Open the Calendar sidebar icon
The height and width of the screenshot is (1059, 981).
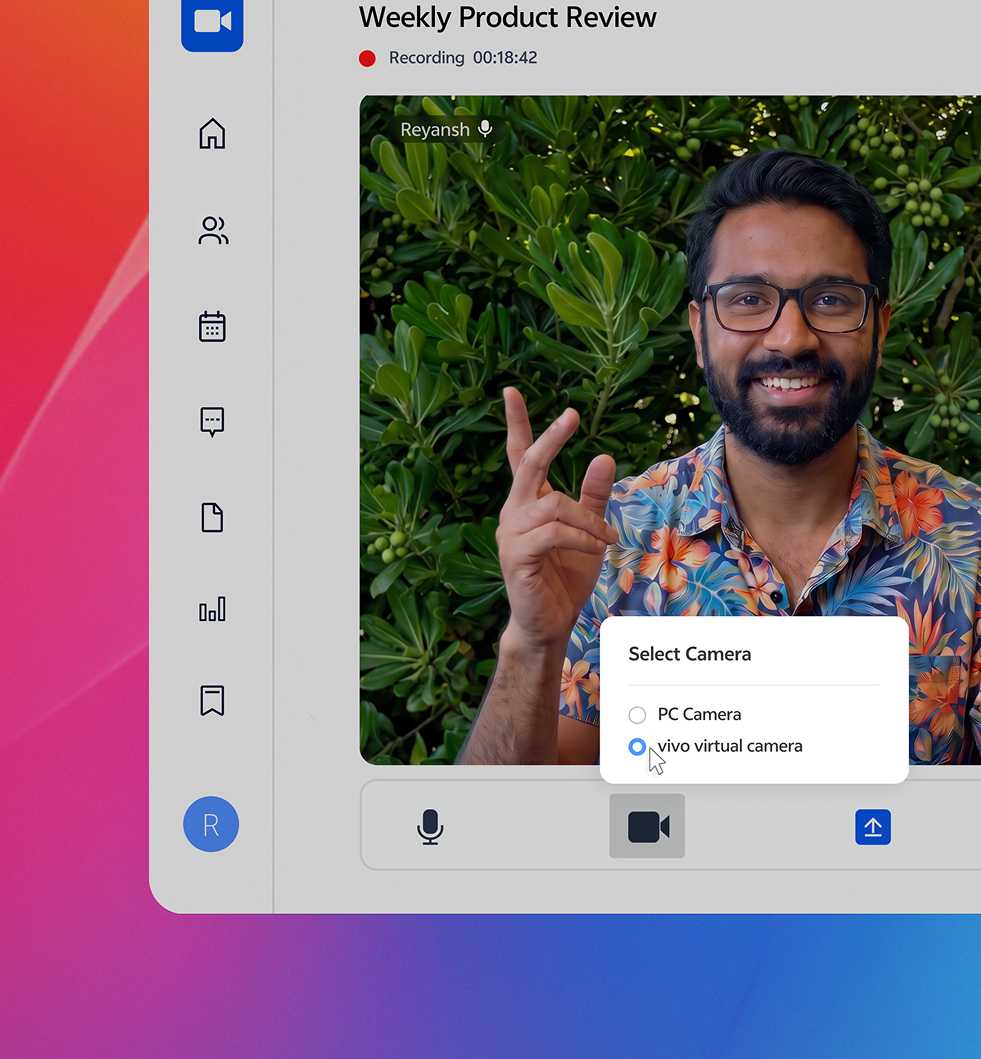pos(212,326)
